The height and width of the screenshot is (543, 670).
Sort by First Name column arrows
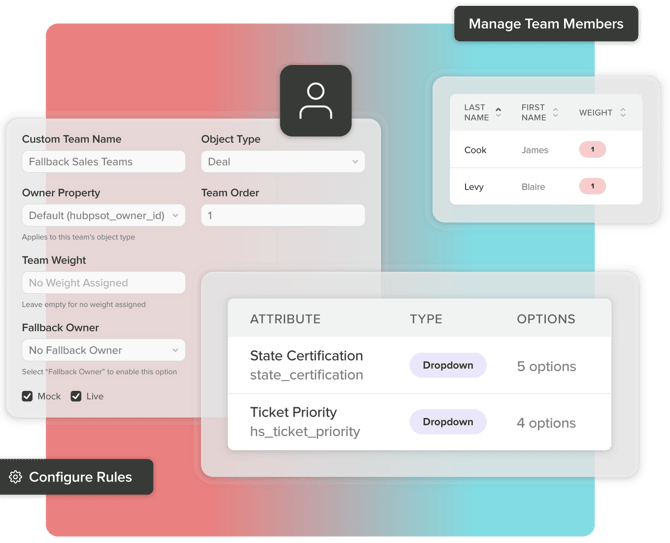(555, 112)
